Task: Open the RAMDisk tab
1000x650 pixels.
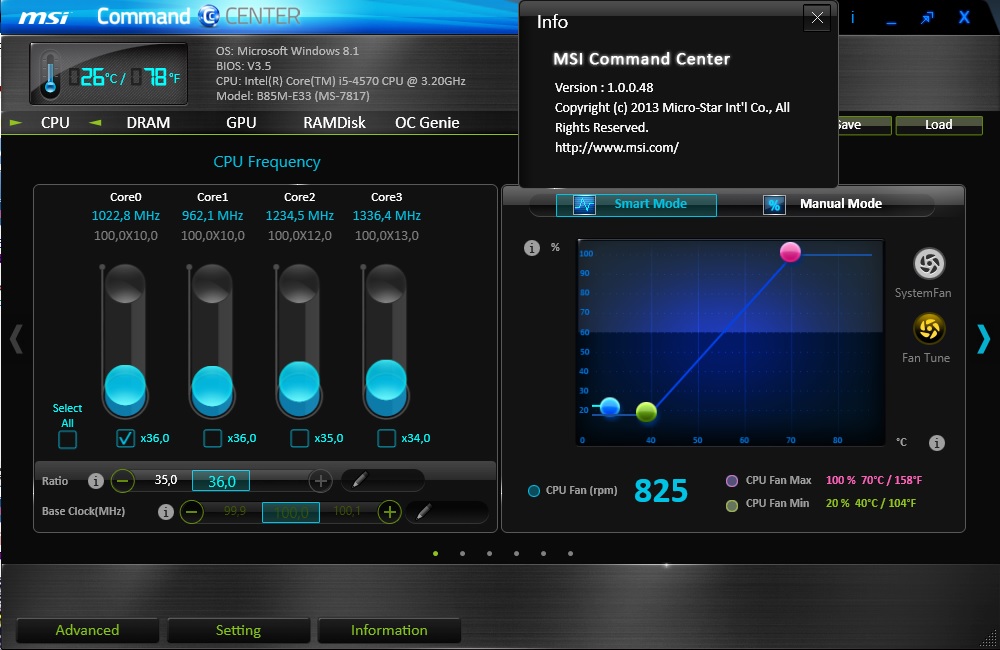Action: pos(334,122)
